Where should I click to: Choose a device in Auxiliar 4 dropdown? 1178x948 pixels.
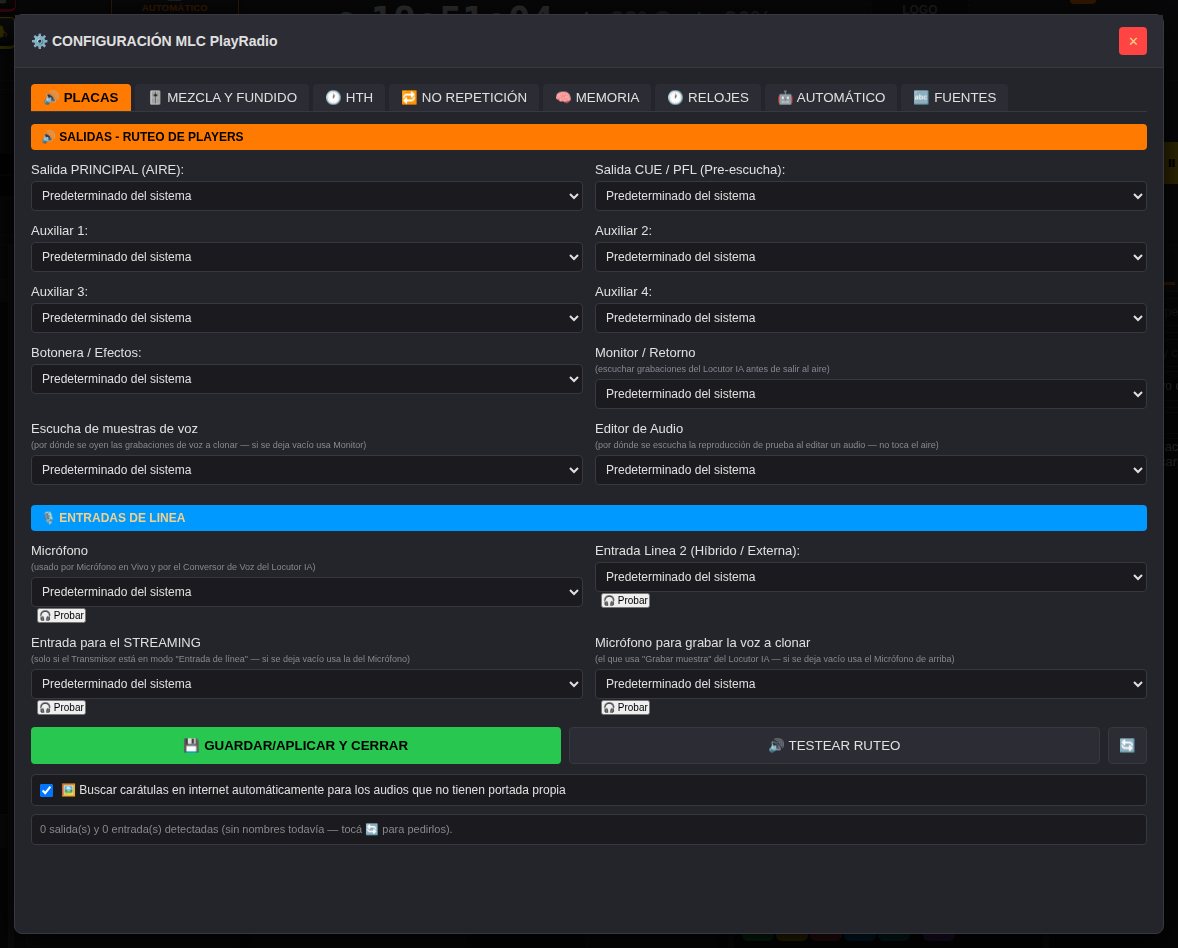pyautogui.click(x=871, y=318)
